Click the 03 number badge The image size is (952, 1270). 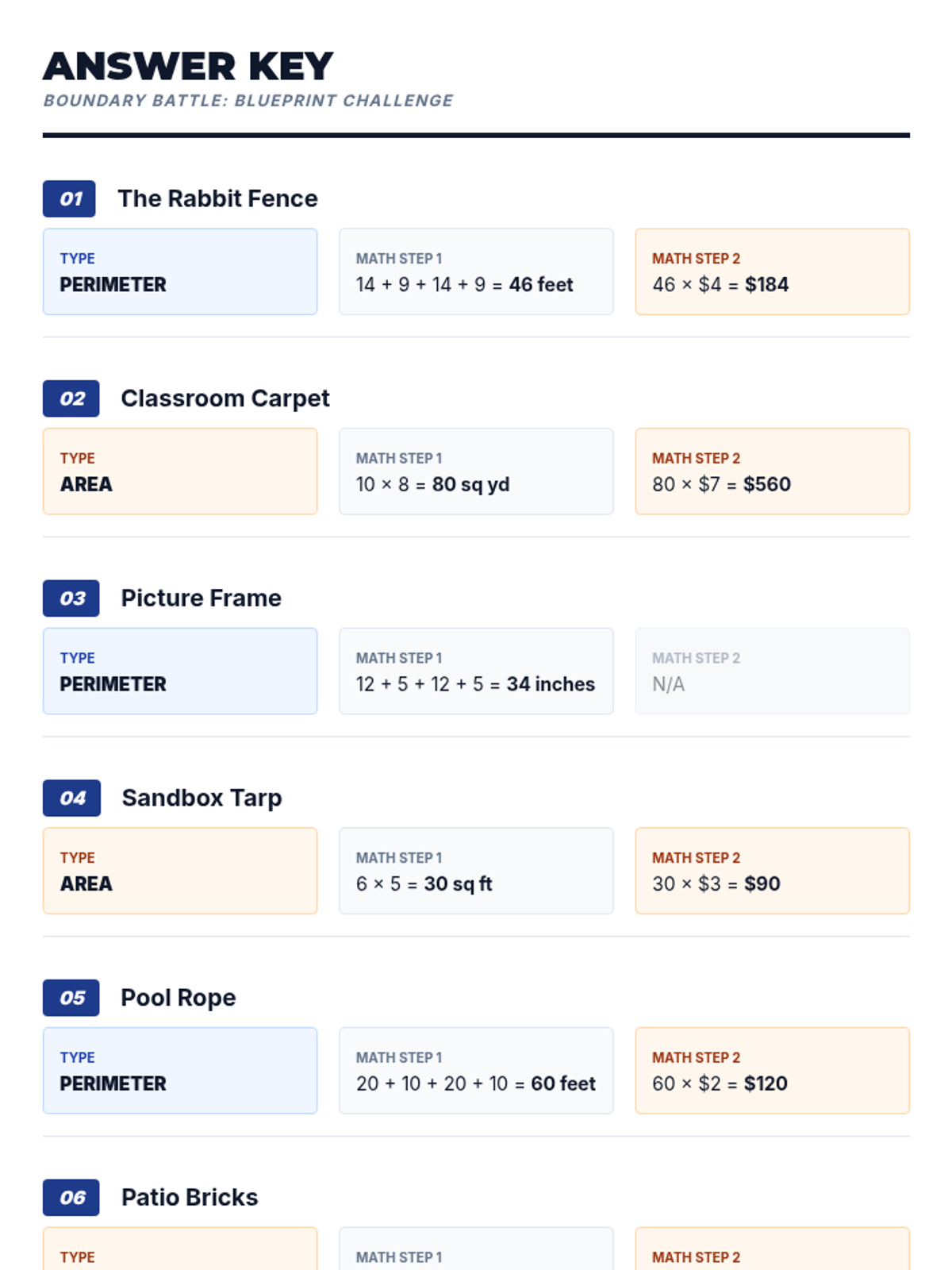[x=71, y=598]
